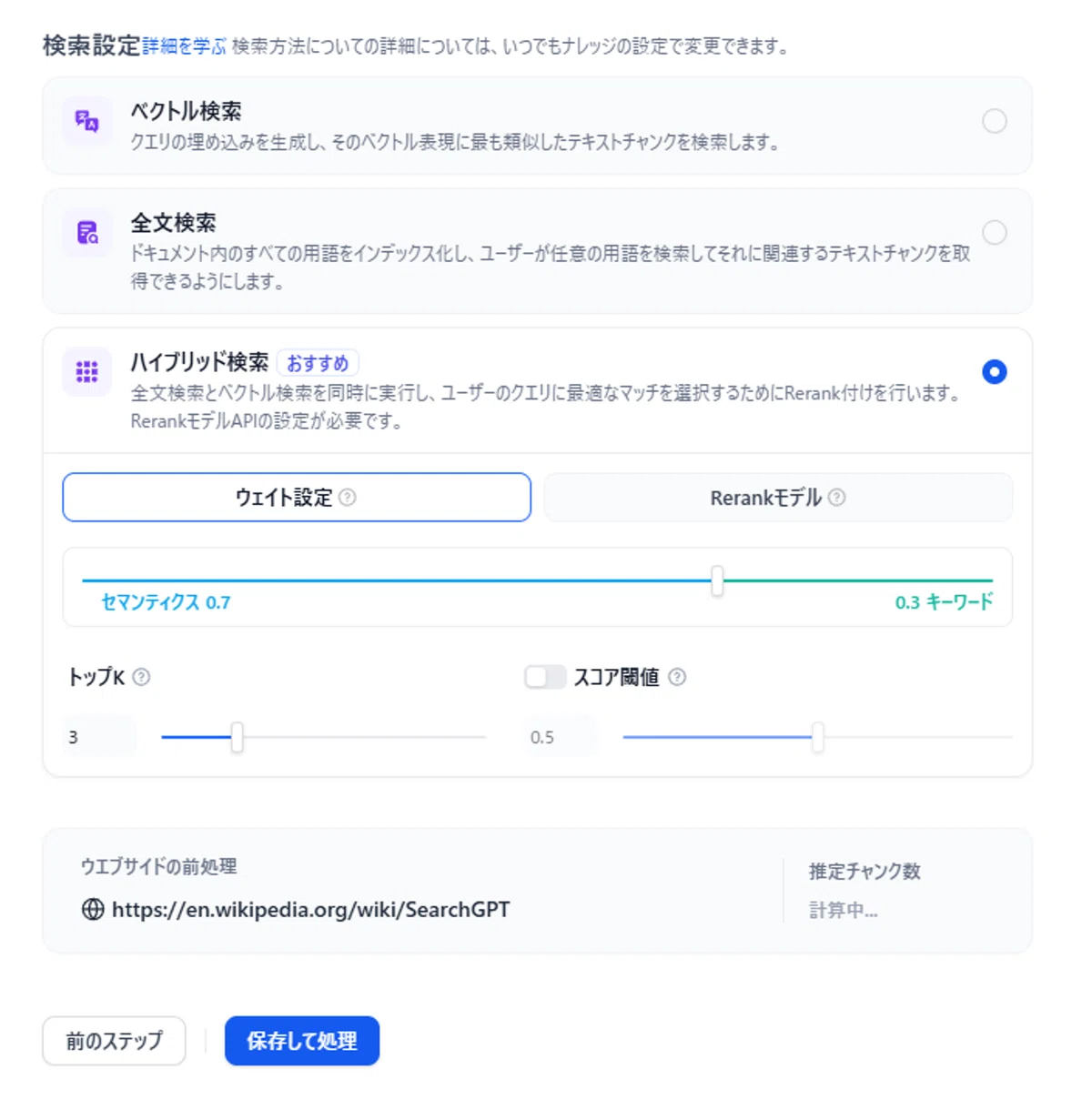Switch to the ウェイト設定 tab

[x=297, y=498]
